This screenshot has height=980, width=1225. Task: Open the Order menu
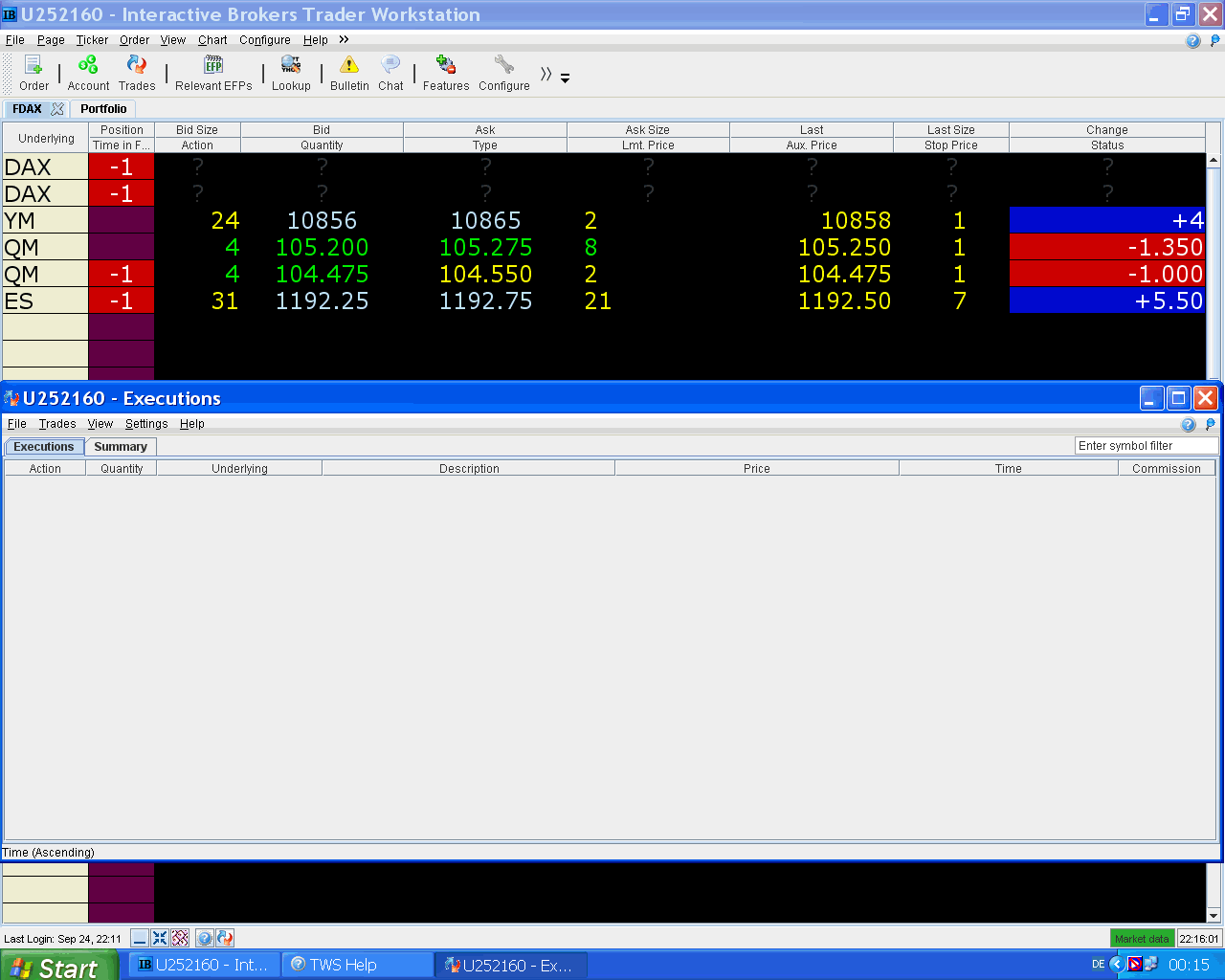point(134,40)
